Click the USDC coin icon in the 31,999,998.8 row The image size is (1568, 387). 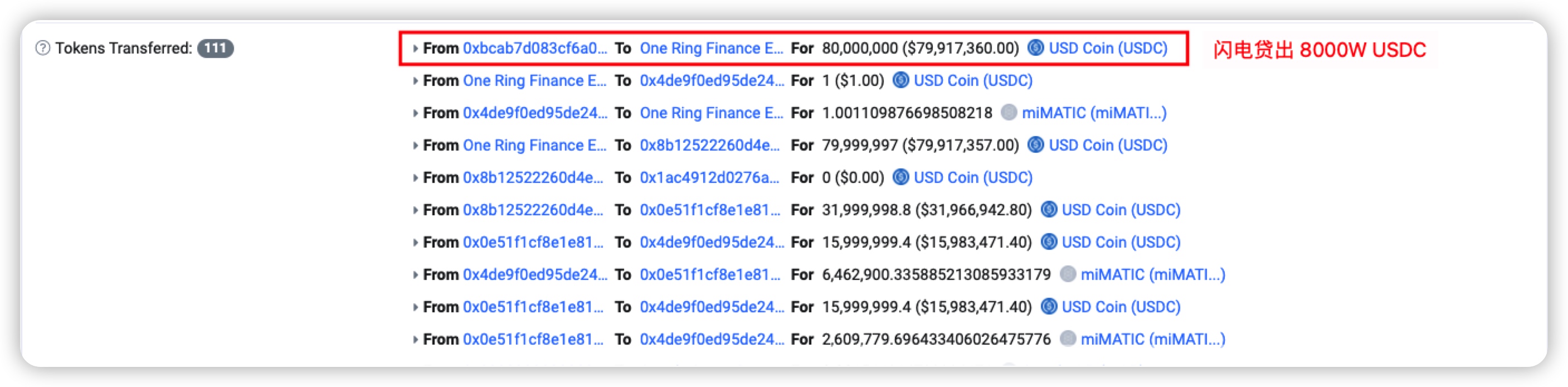pos(1049,209)
